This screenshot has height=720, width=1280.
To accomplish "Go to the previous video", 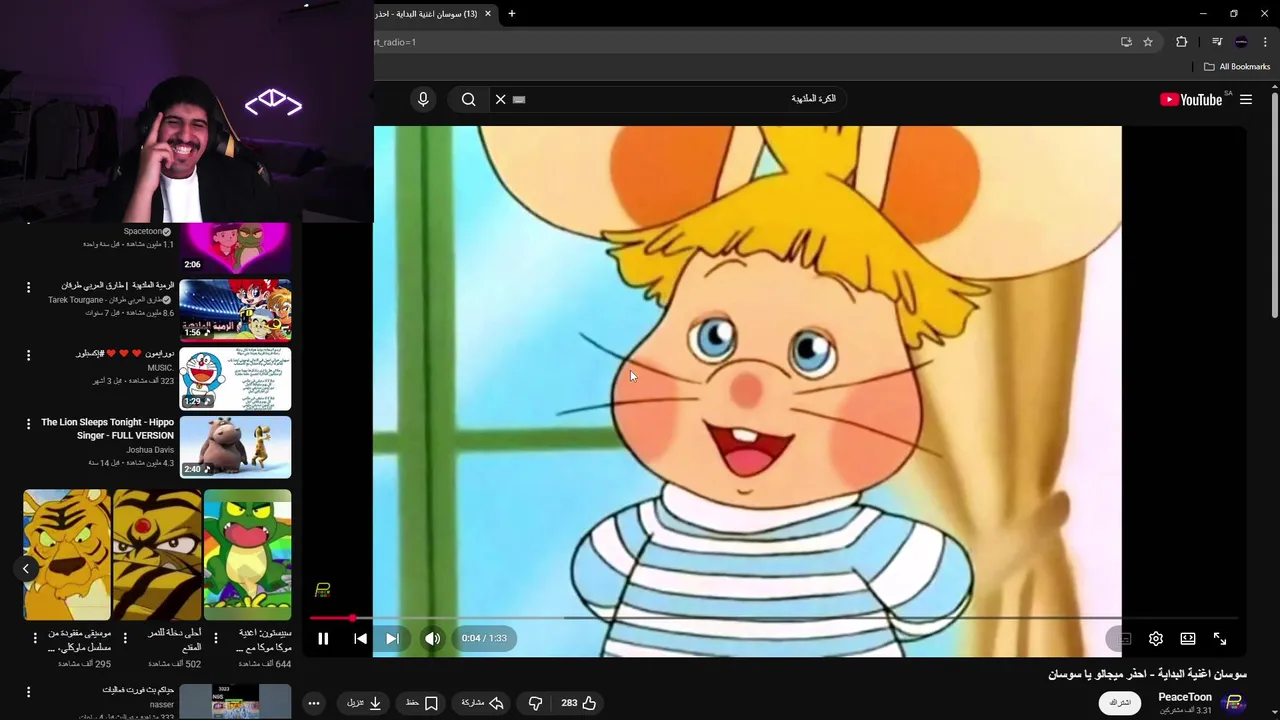I will [360, 638].
